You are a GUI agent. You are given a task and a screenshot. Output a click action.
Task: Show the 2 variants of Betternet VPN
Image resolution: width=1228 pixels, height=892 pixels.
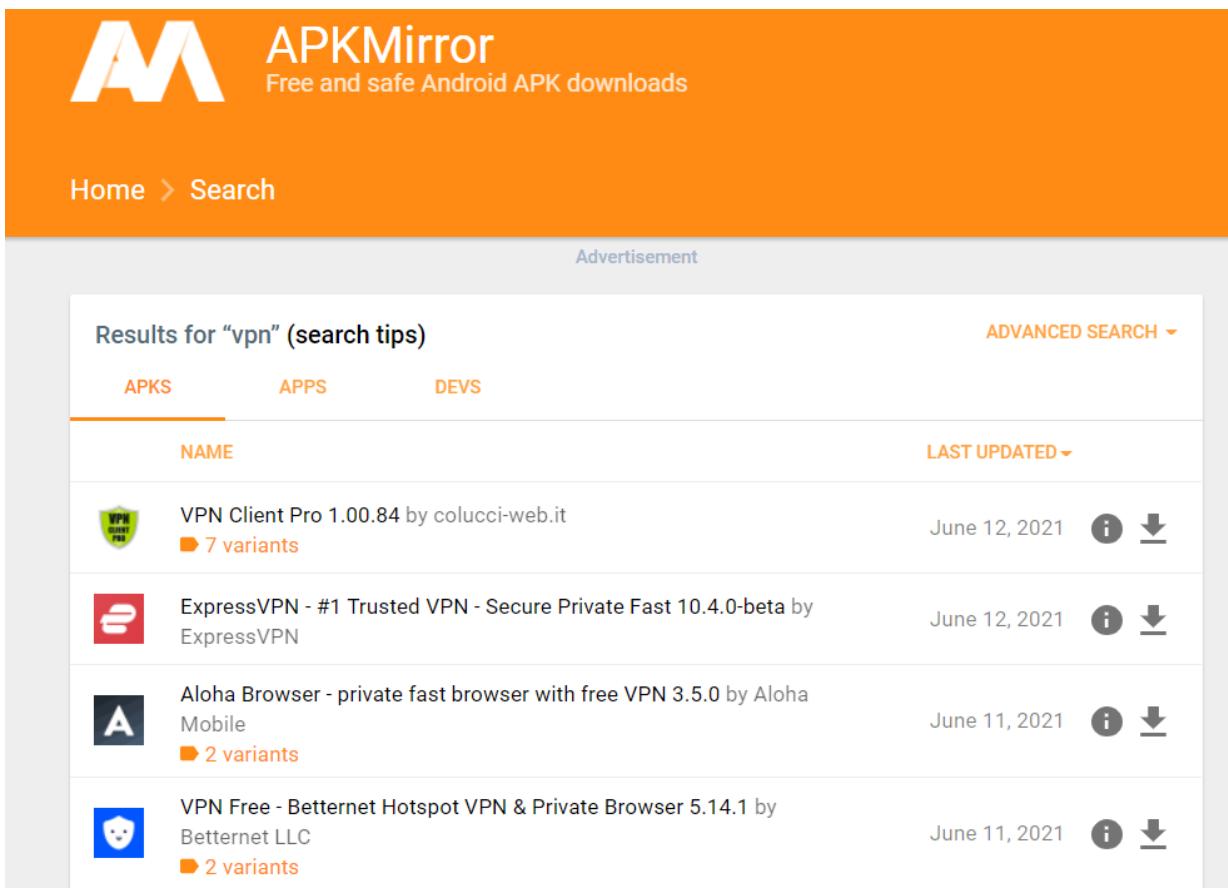pos(240,866)
